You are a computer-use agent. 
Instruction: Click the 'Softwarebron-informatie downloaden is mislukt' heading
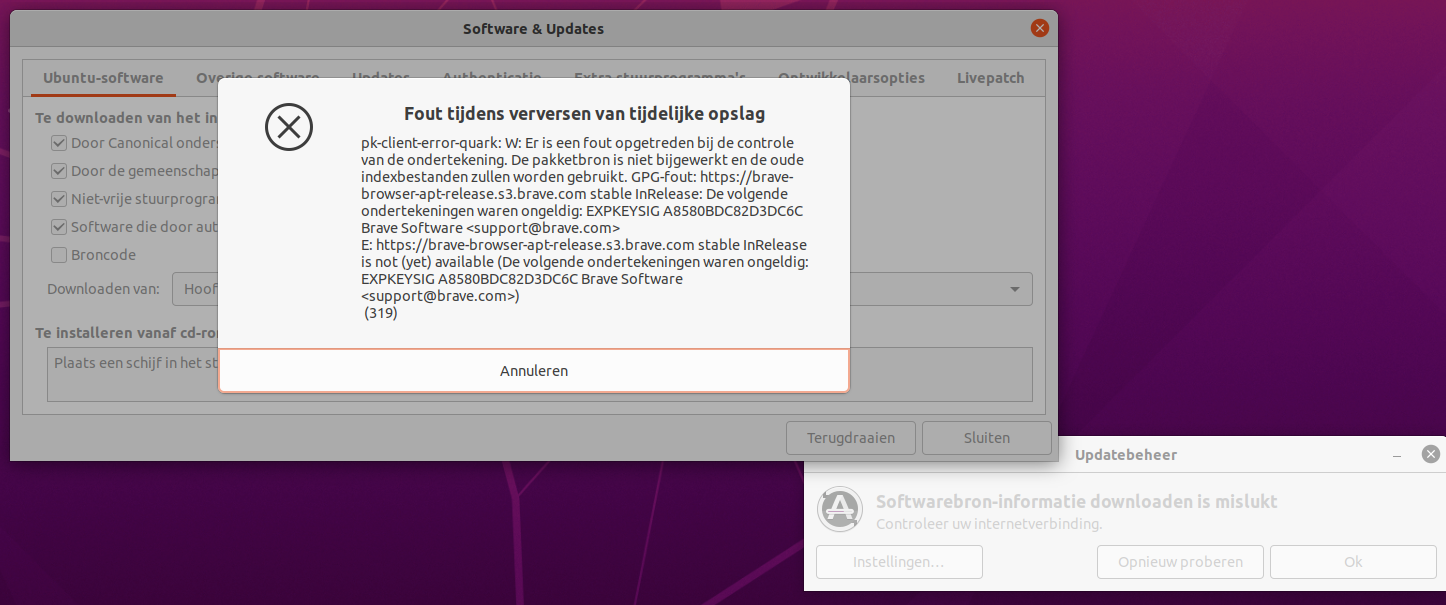point(1077,502)
